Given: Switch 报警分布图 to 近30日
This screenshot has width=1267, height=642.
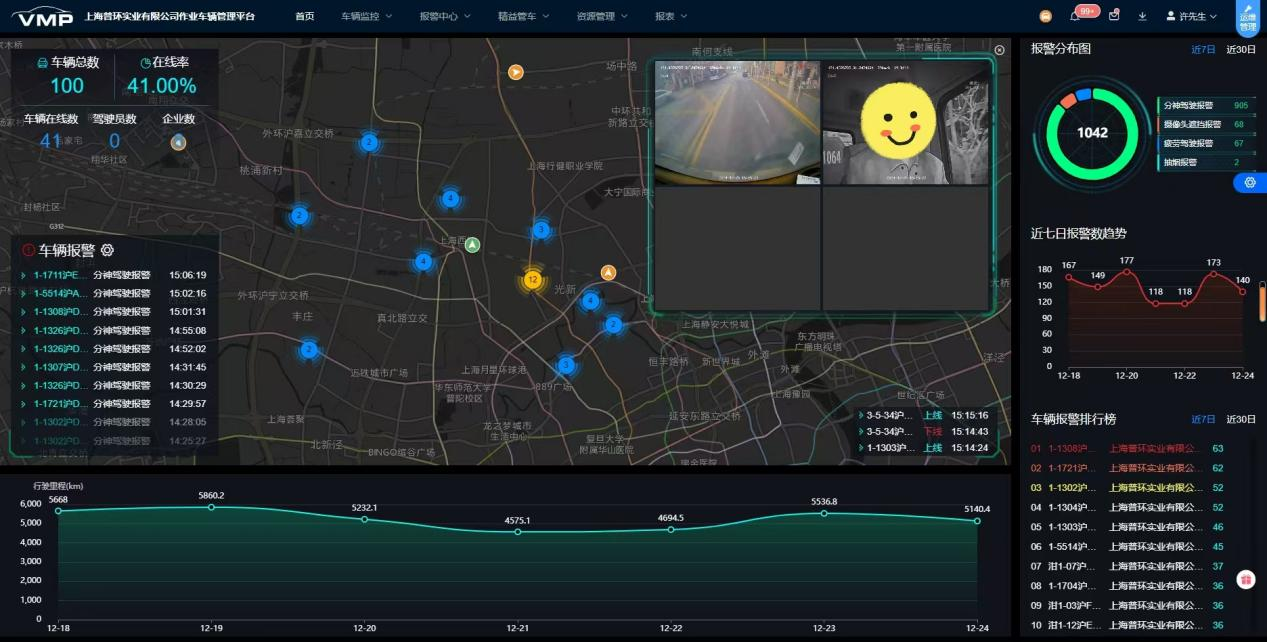Looking at the screenshot, I should click(x=1240, y=49).
